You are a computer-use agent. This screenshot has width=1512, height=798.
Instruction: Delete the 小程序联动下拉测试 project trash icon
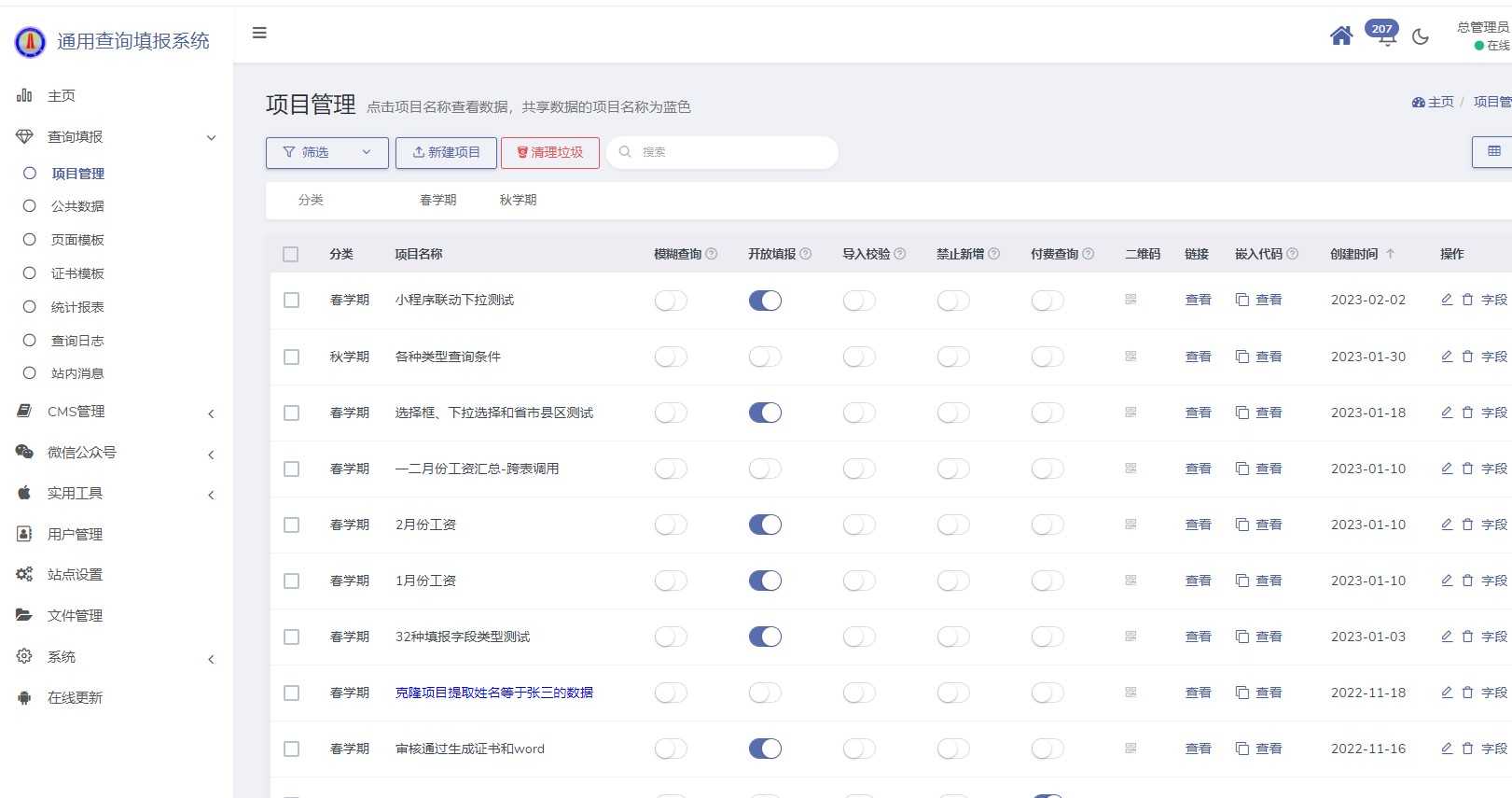1467,300
